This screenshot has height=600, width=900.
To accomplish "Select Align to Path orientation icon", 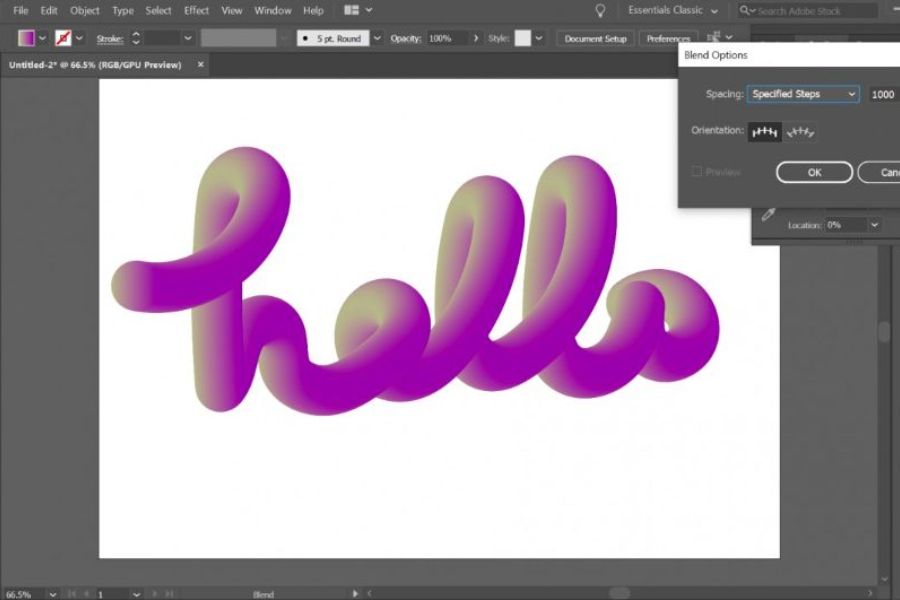I will (x=800, y=131).
